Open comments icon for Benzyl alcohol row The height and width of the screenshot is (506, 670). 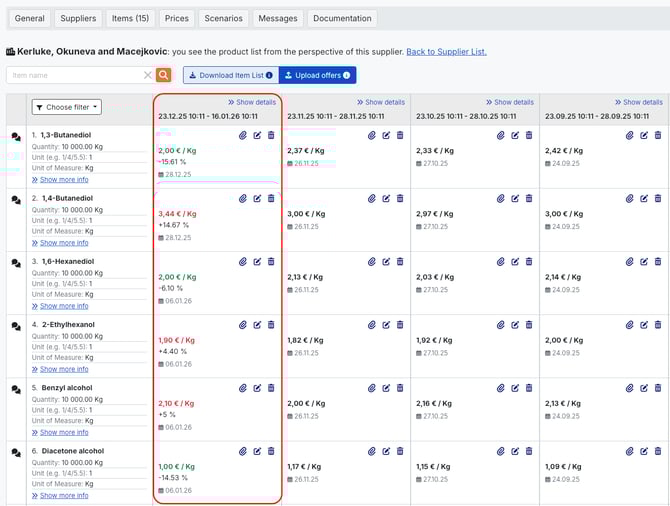click(16, 390)
